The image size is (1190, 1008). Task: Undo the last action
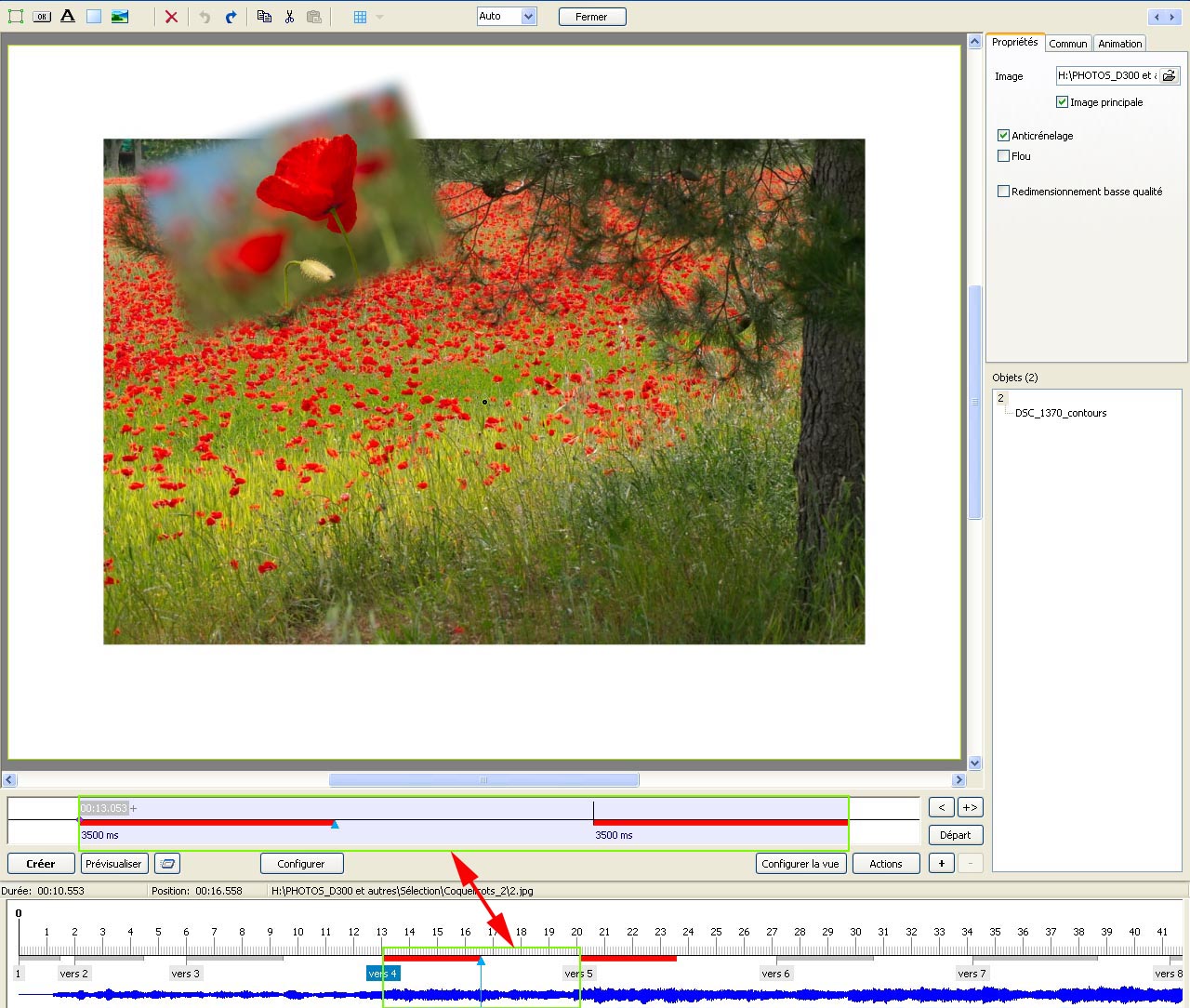205,17
